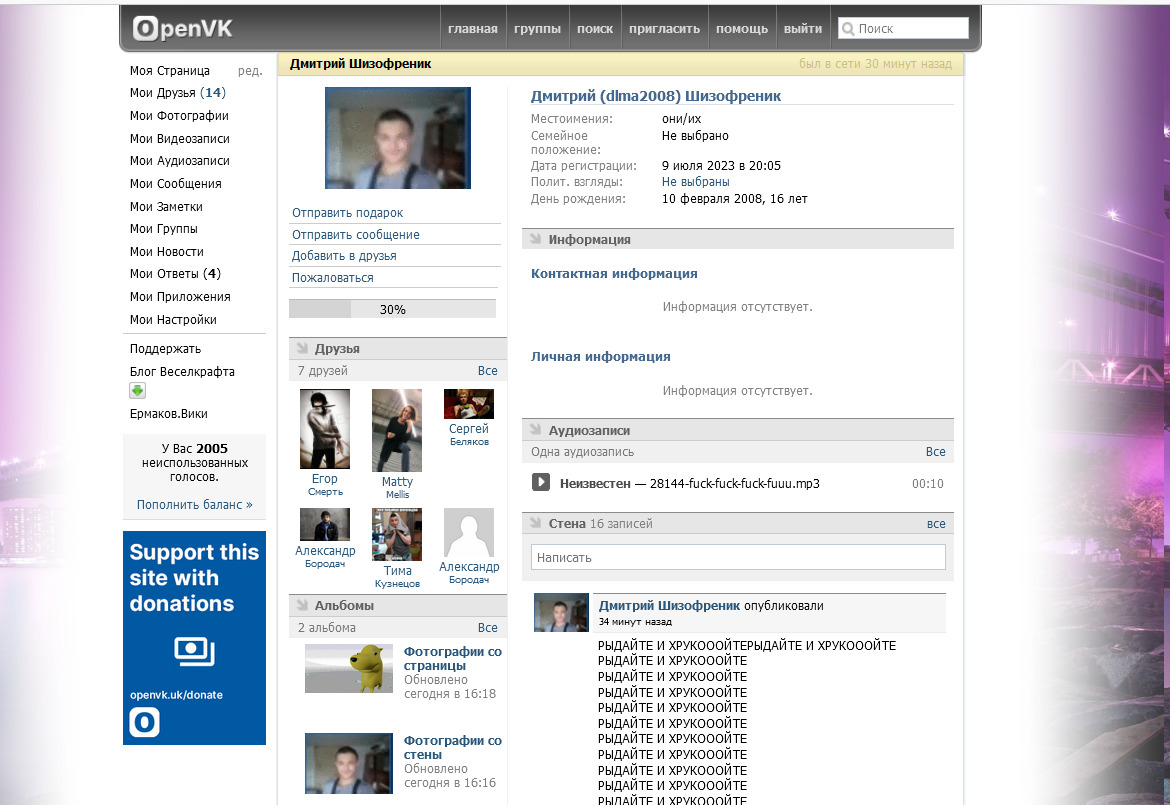Image resolution: width=1170 pixels, height=805 pixels.
Task: Open the помощь menu item
Action: [742, 28]
